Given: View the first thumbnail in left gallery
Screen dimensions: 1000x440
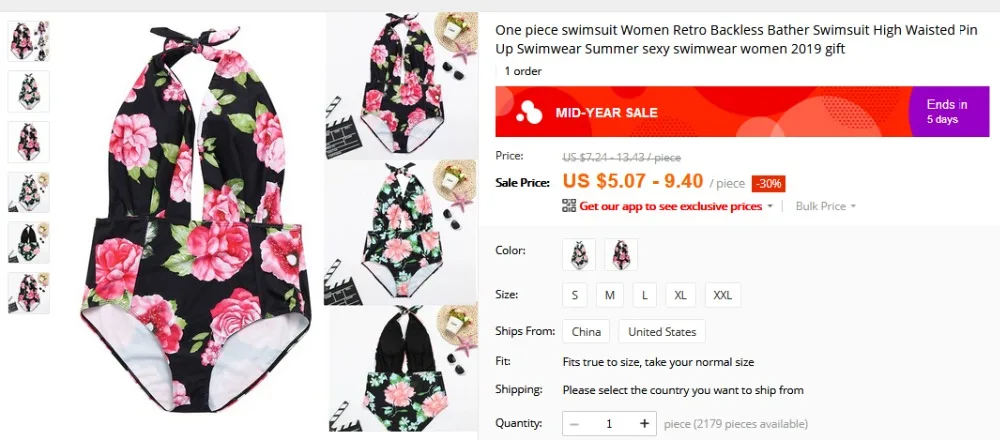Looking at the screenshot, I should pyautogui.click(x=29, y=41).
